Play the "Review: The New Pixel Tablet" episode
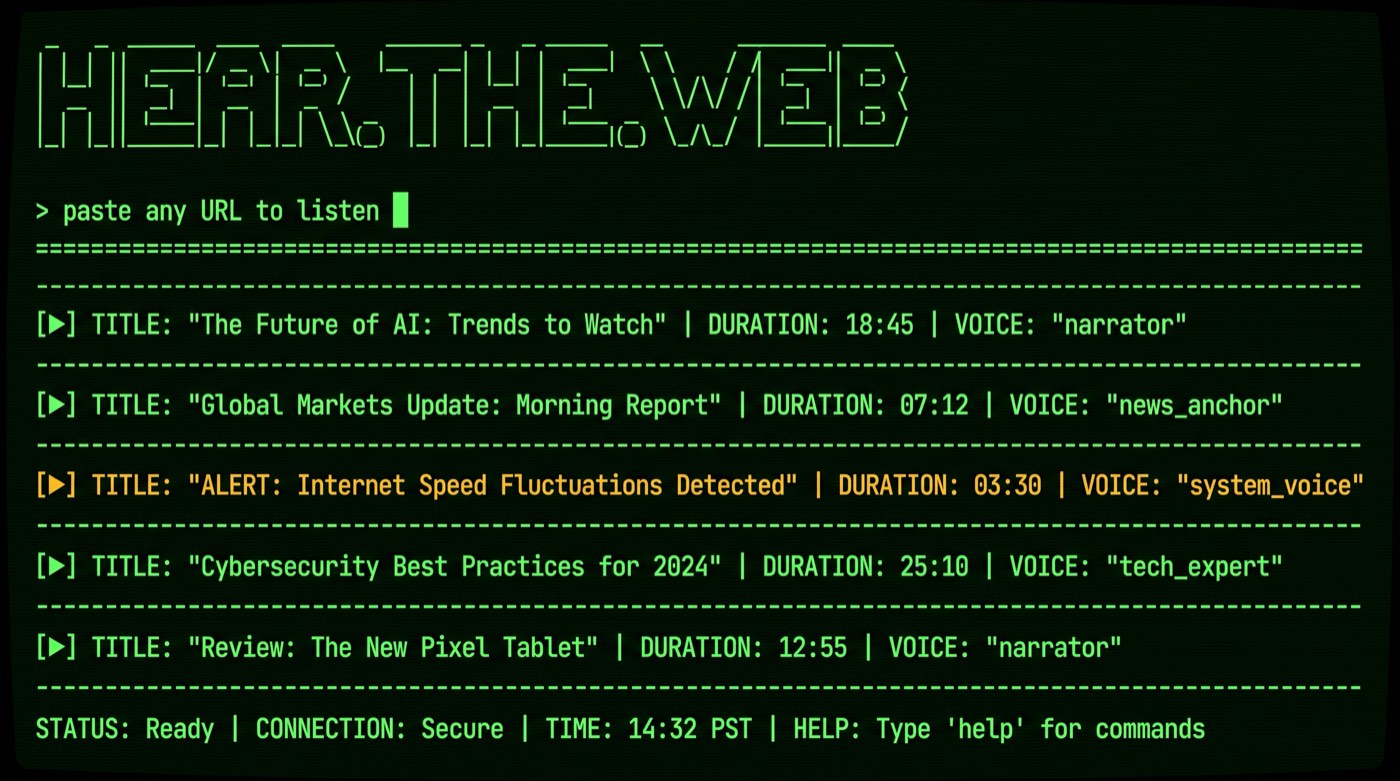 coord(57,647)
